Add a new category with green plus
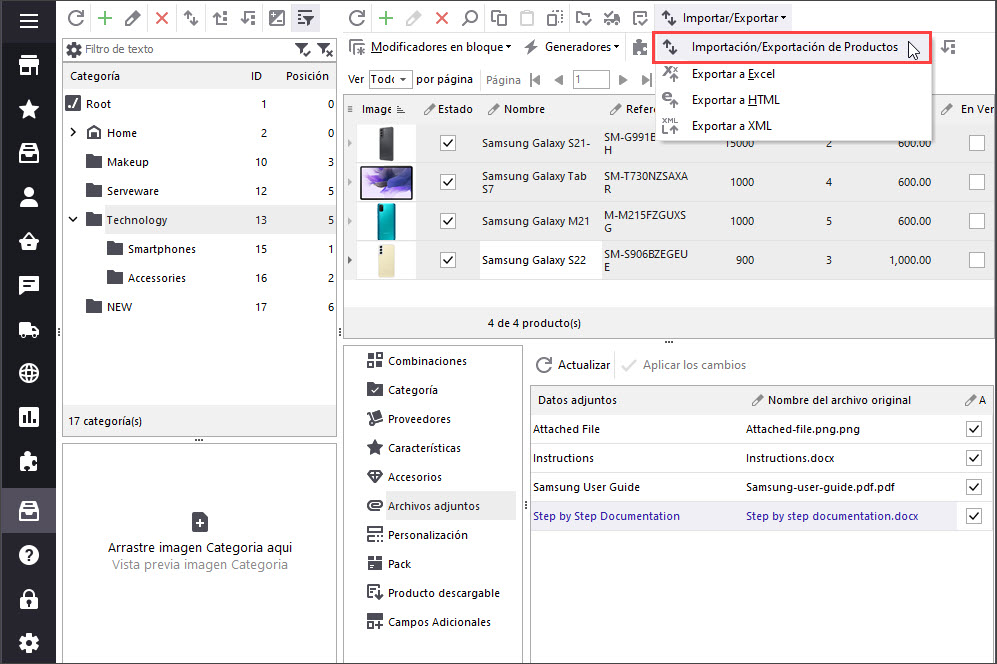The image size is (997, 664). (x=105, y=18)
